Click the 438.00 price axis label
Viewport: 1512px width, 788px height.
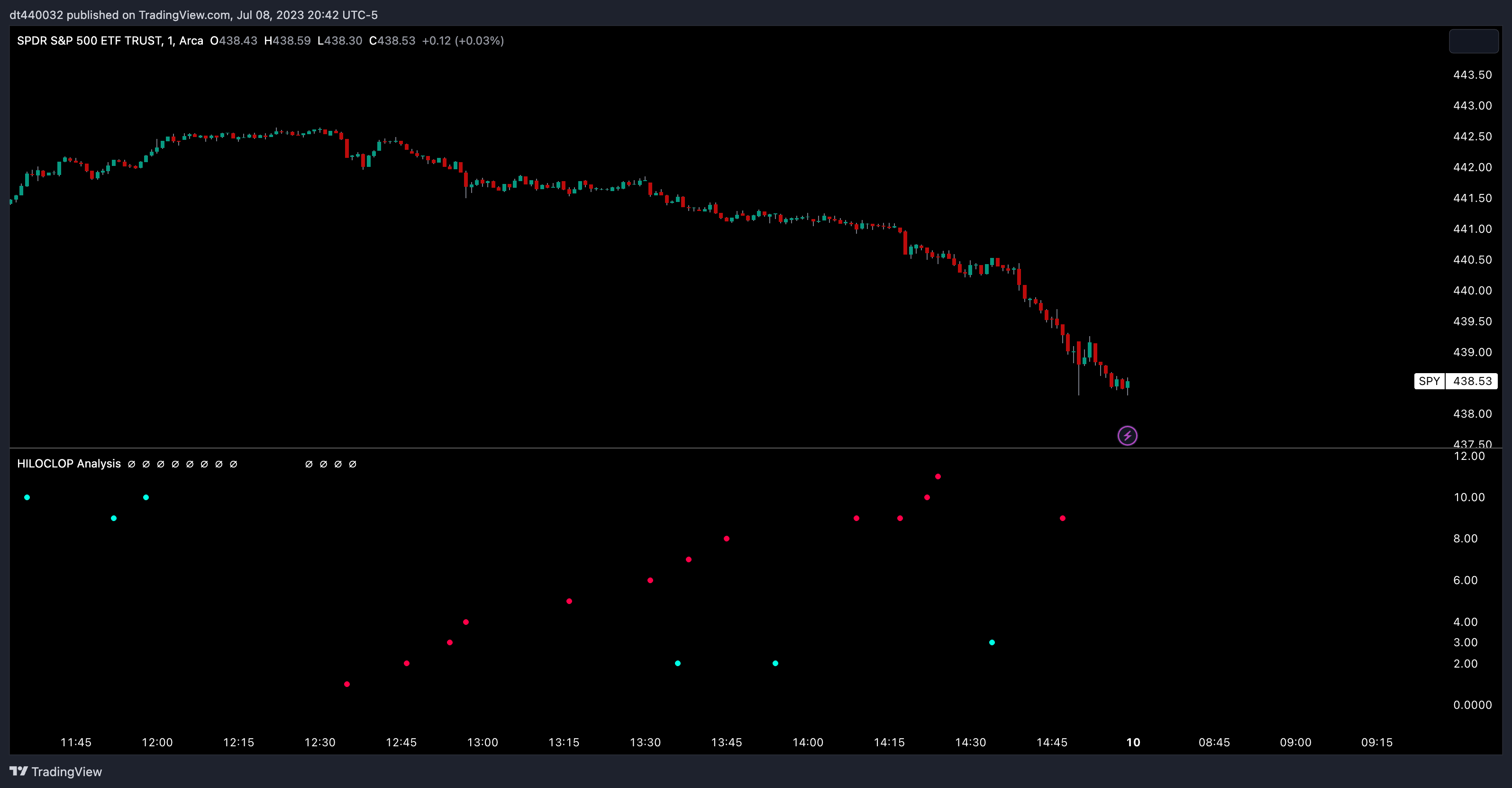1472,414
